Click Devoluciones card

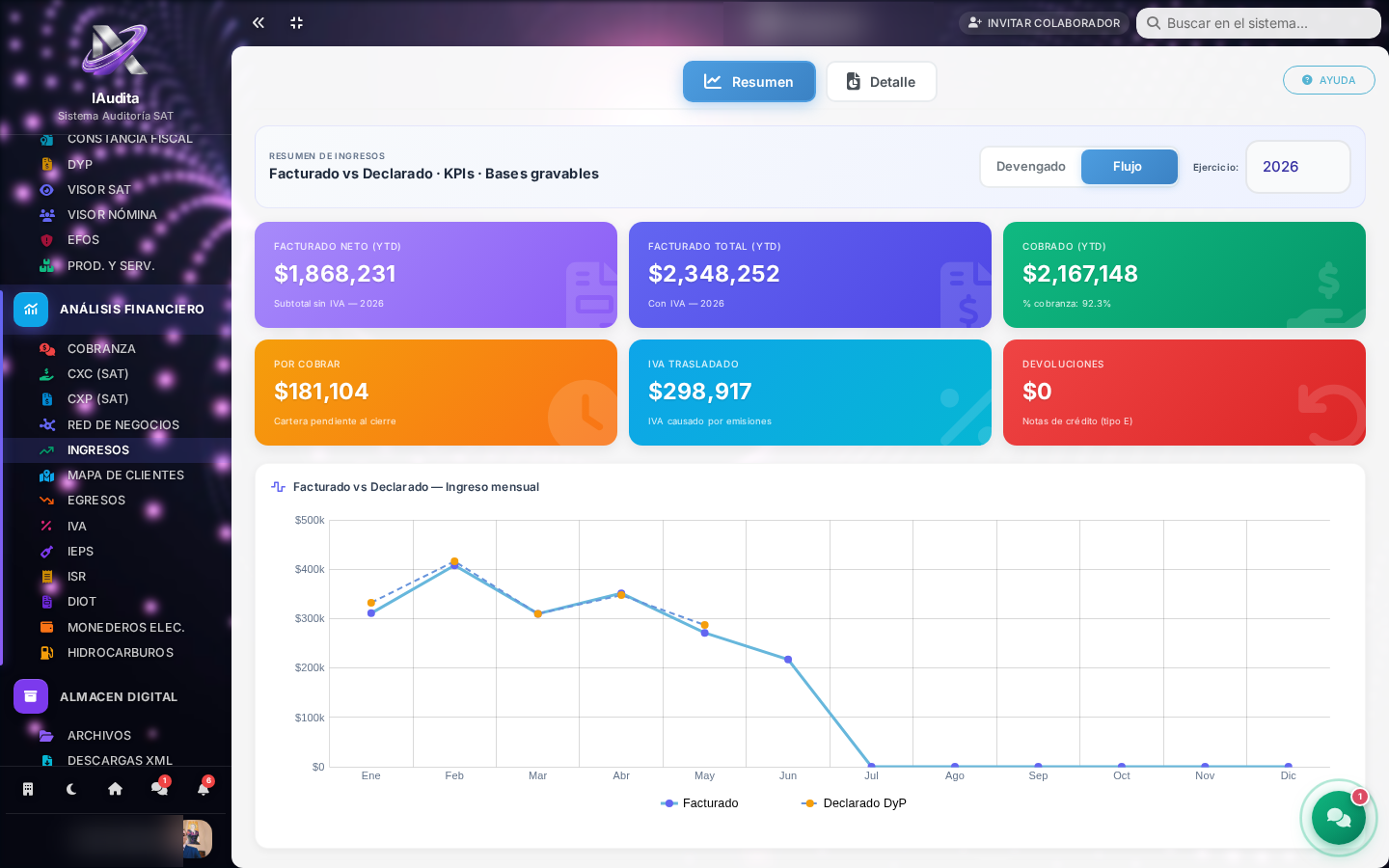tap(1185, 393)
